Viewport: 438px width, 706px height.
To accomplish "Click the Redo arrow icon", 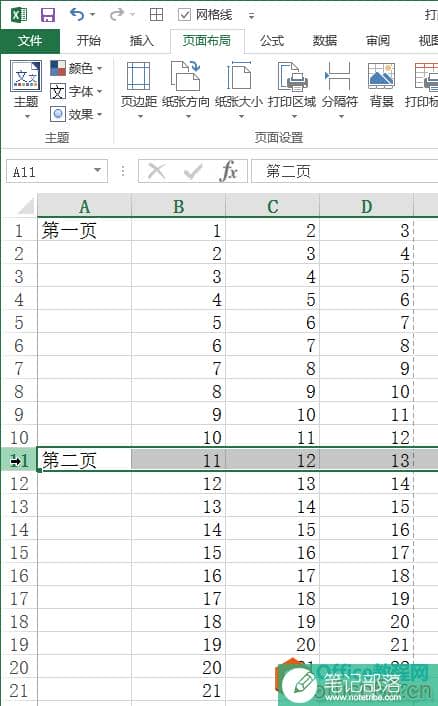I will 117,14.
